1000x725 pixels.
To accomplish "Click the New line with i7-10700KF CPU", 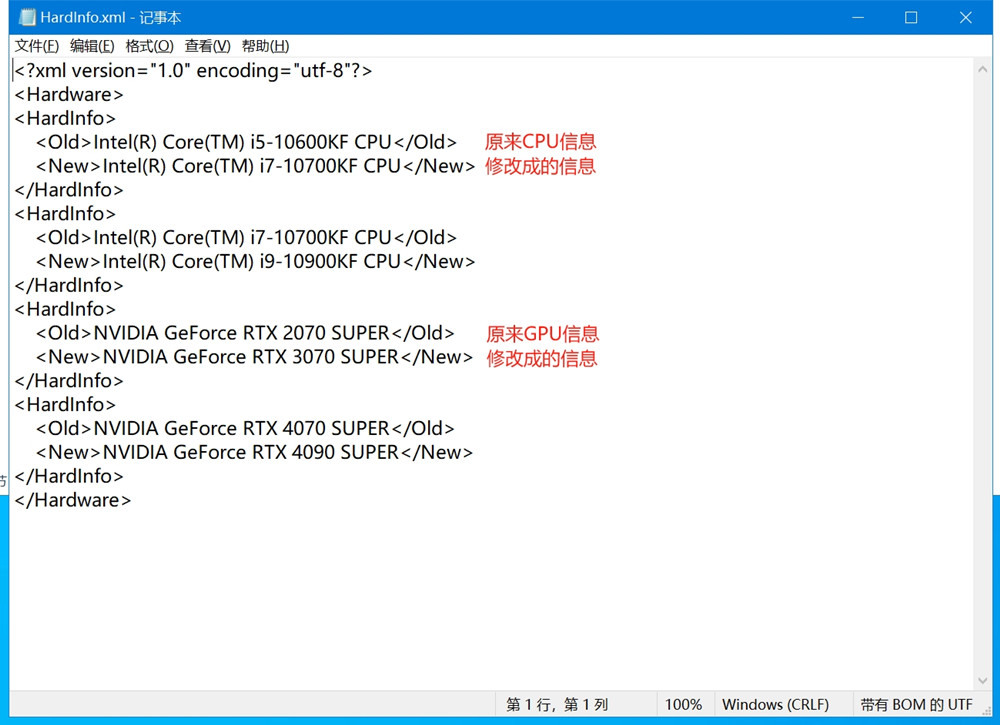I will point(256,166).
